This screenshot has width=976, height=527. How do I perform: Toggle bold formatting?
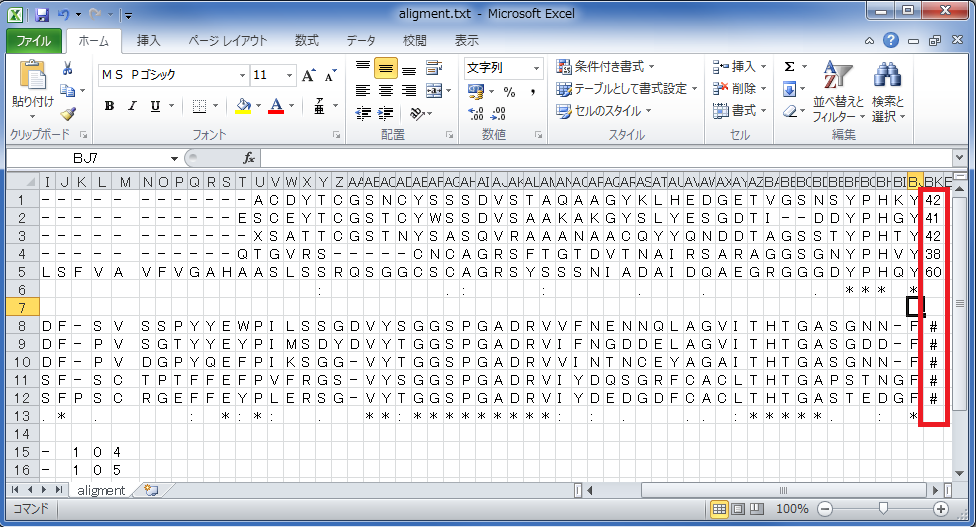pos(109,107)
